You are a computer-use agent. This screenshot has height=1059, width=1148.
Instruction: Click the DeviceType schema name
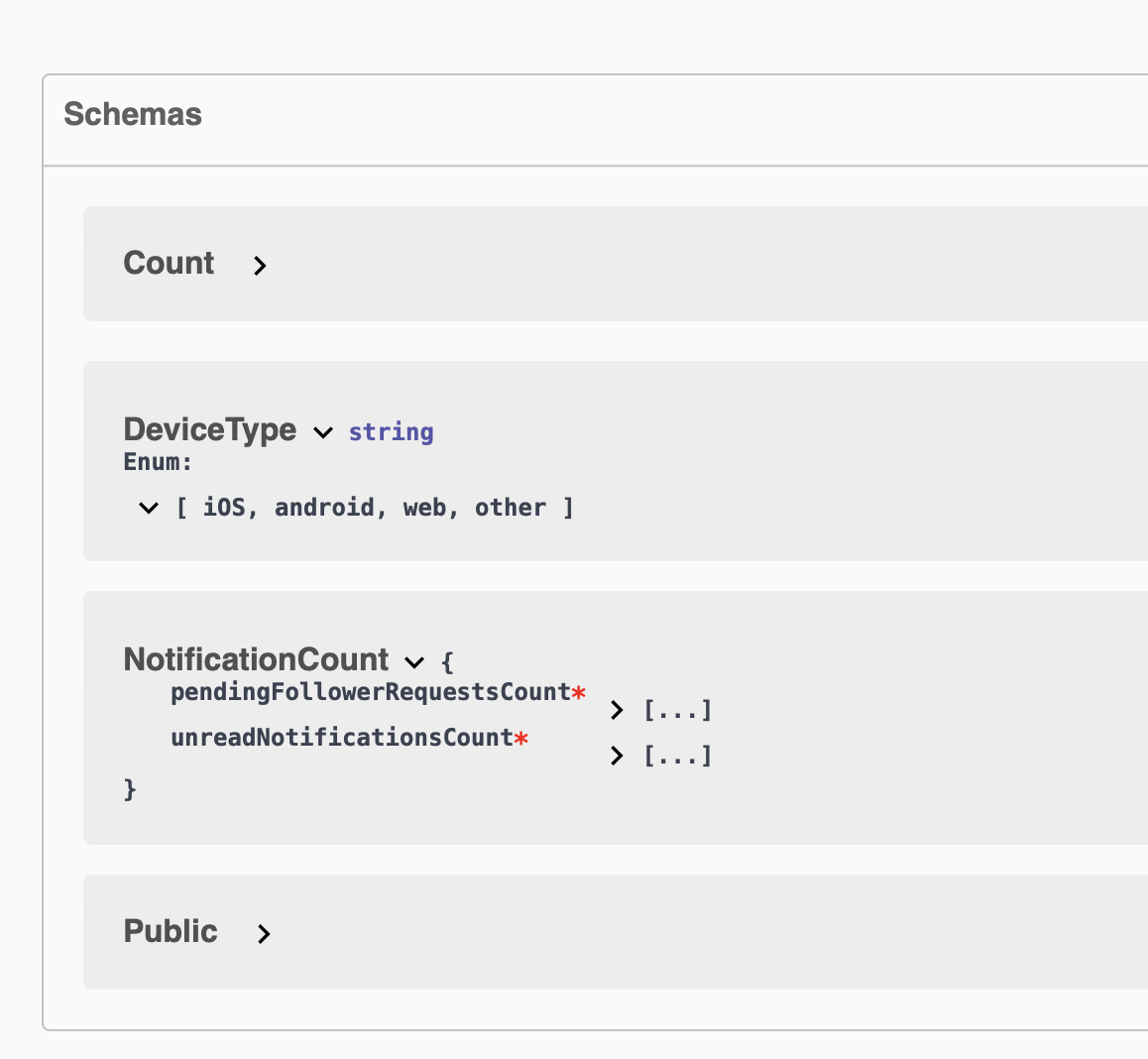[x=209, y=429]
